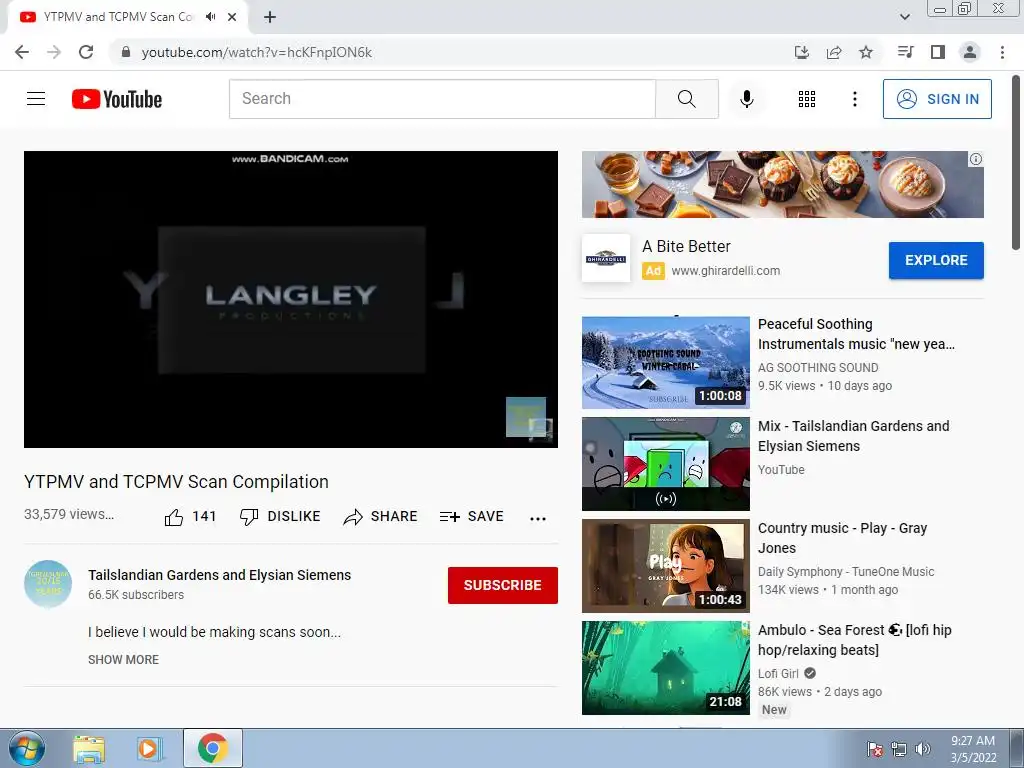Close the YTPMV YouTube tab
Viewport: 1024px width, 768px height.
coord(232,17)
